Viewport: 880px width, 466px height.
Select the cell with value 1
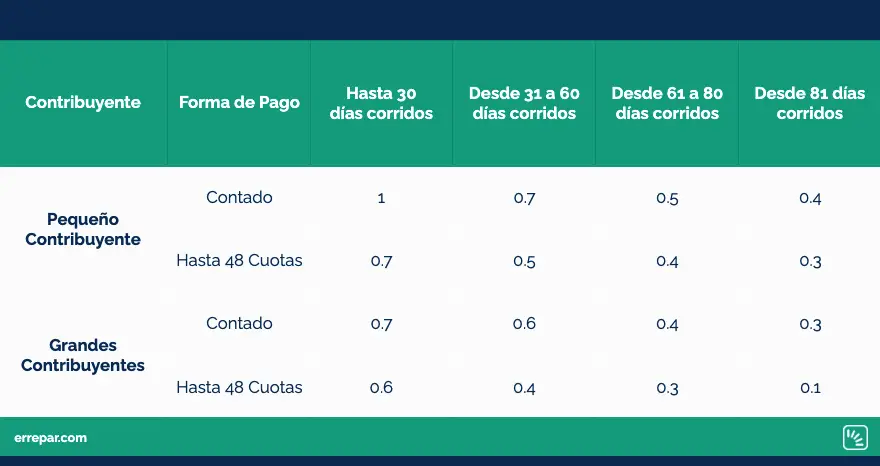click(x=381, y=198)
